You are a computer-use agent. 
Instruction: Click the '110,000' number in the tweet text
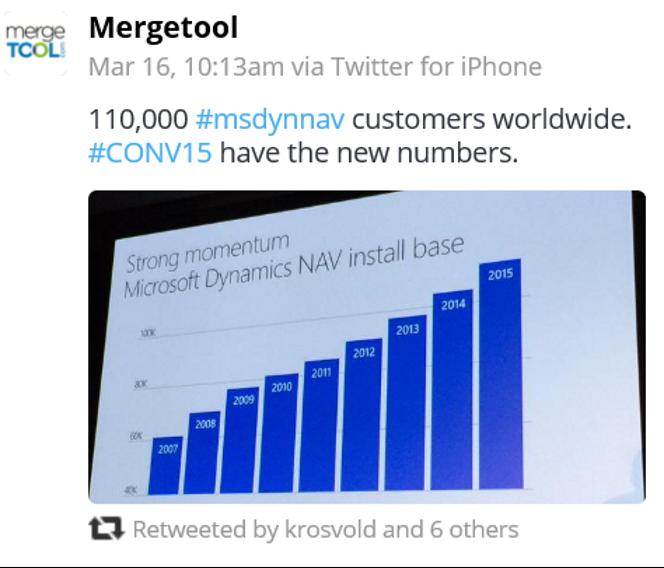coord(138,120)
